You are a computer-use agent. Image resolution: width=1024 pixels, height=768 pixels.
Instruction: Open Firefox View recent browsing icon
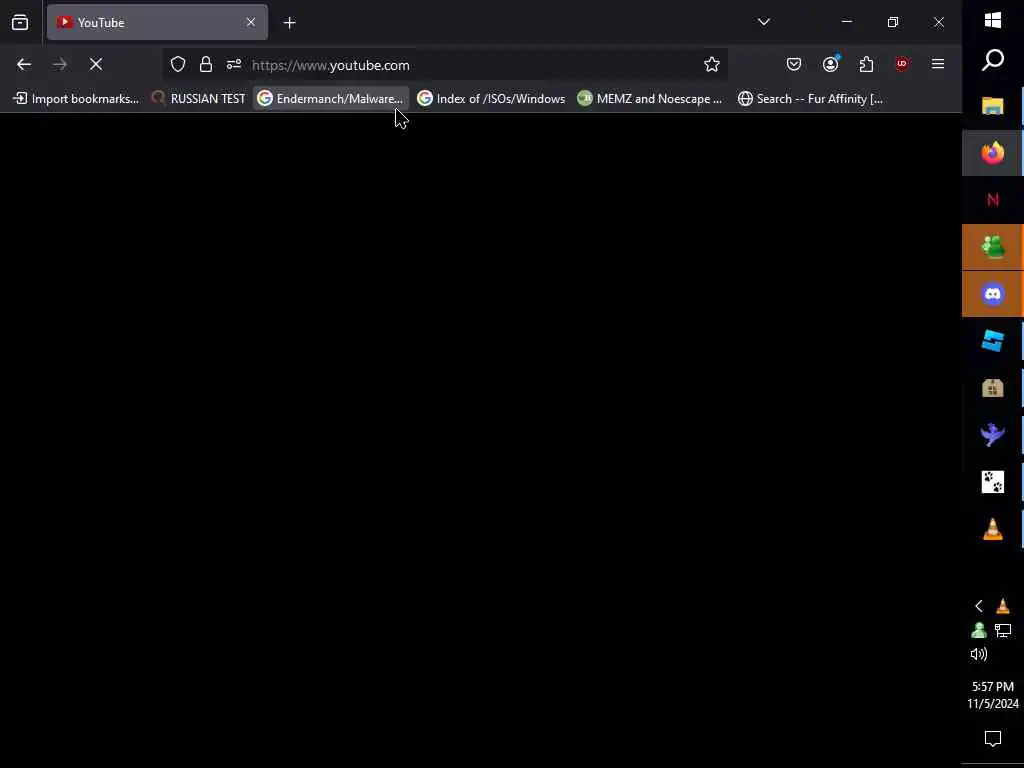tap(20, 22)
